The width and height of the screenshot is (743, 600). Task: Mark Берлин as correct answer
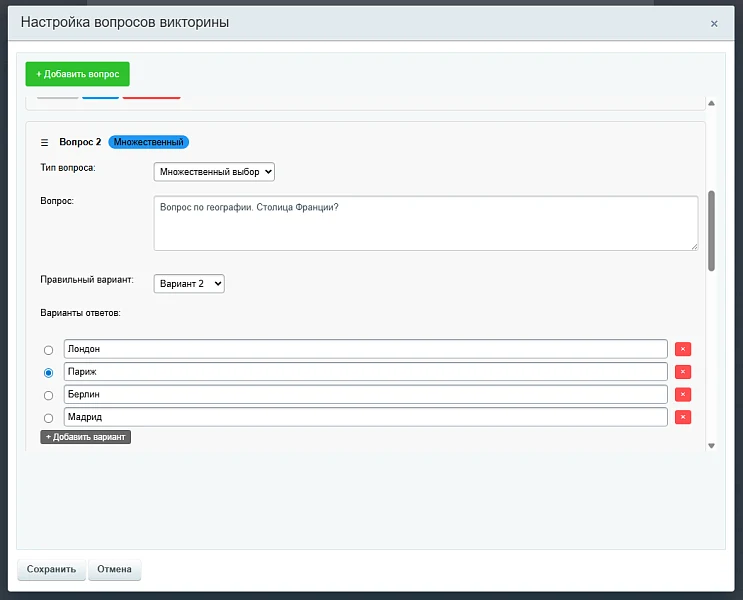pyautogui.click(x=48, y=395)
